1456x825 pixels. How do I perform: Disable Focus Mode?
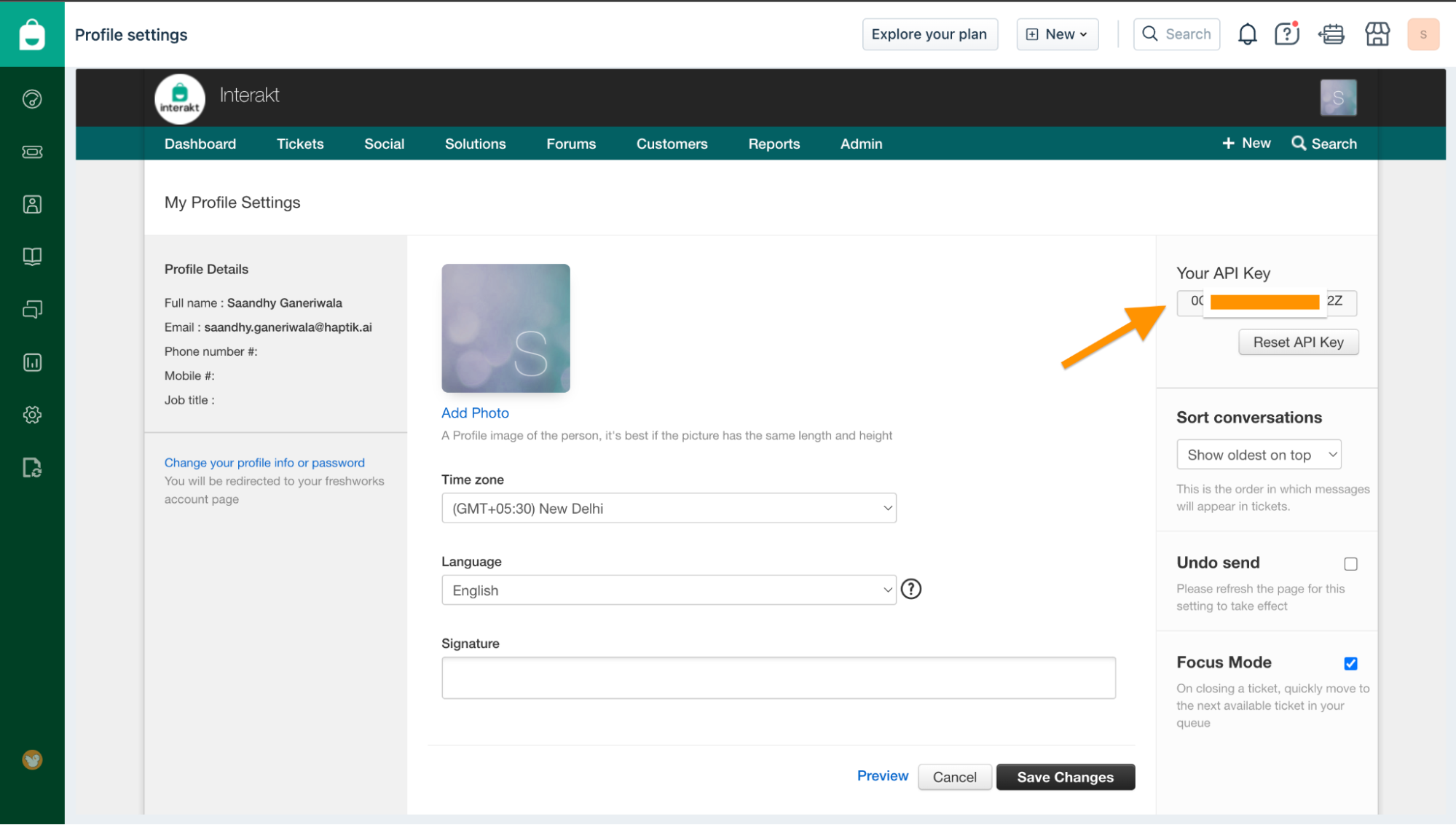click(x=1351, y=663)
